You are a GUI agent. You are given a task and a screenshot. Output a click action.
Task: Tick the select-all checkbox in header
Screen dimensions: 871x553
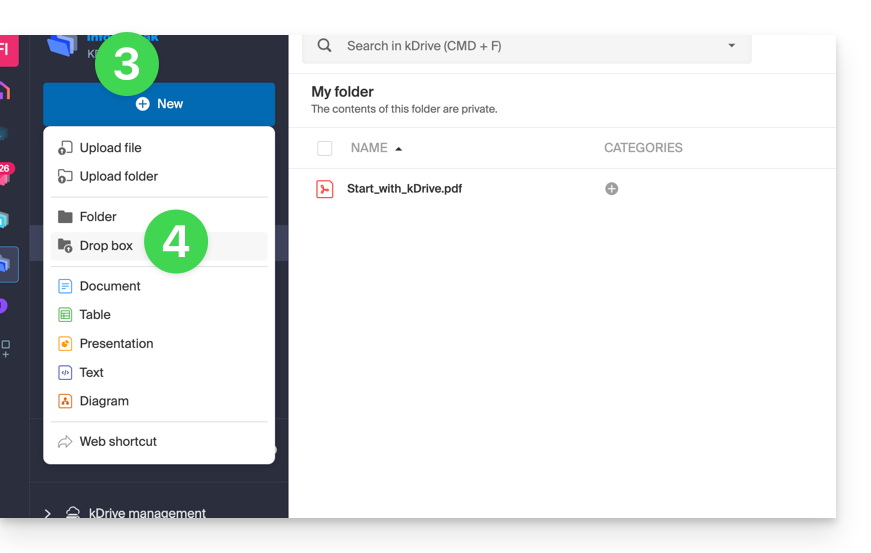(324, 148)
